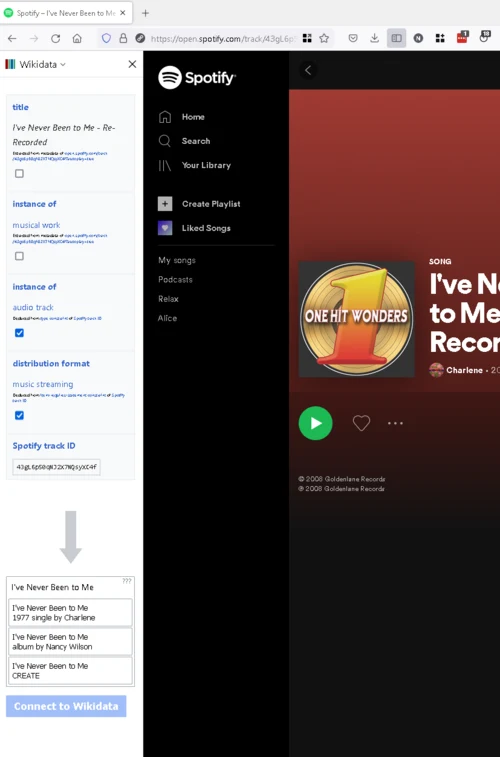Reload the page with the refresh icon

pyautogui.click(x=56, y=39)
